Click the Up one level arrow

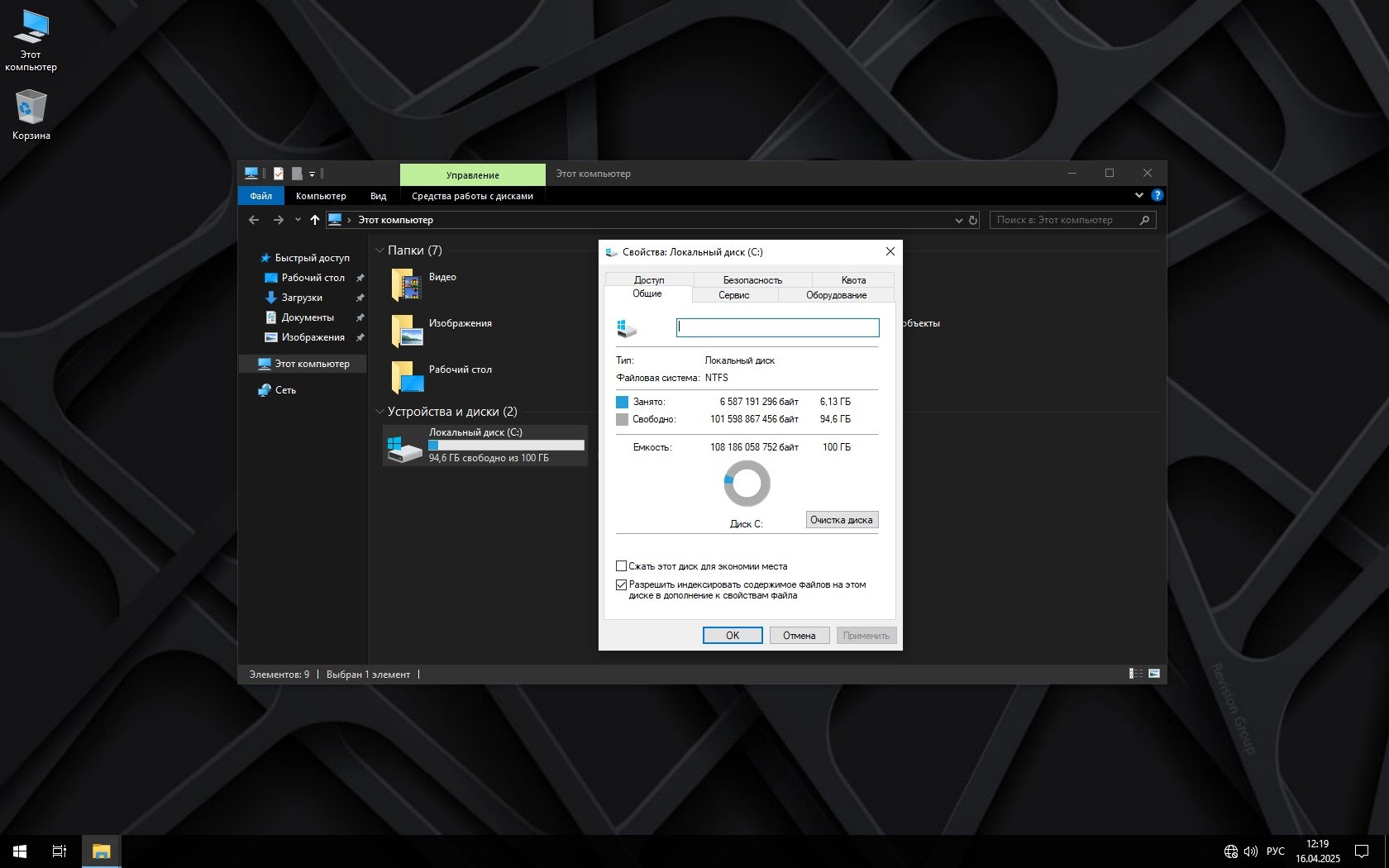click(x=314, y=220)
